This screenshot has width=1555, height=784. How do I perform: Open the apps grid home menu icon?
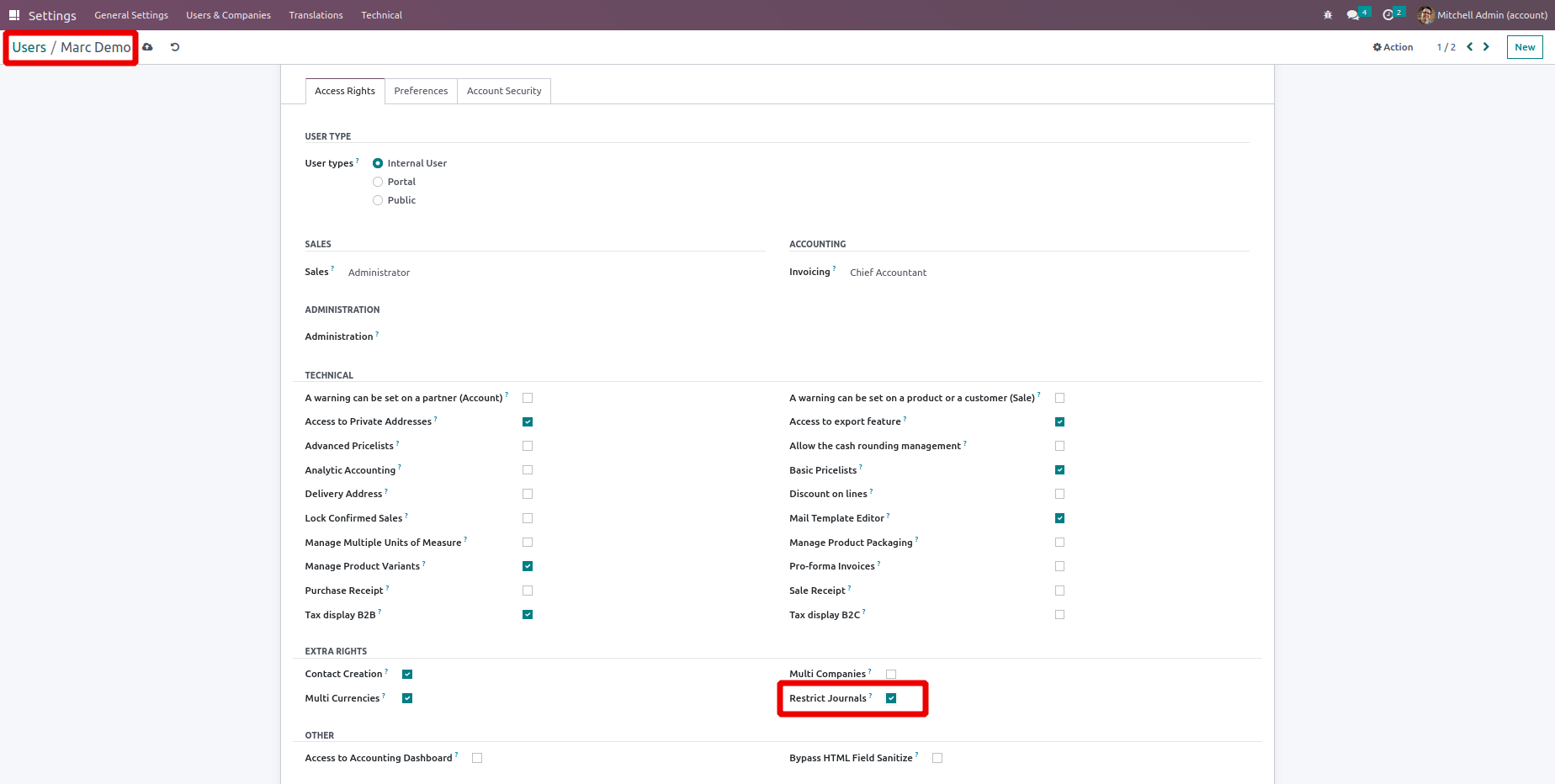coord(14,15)
